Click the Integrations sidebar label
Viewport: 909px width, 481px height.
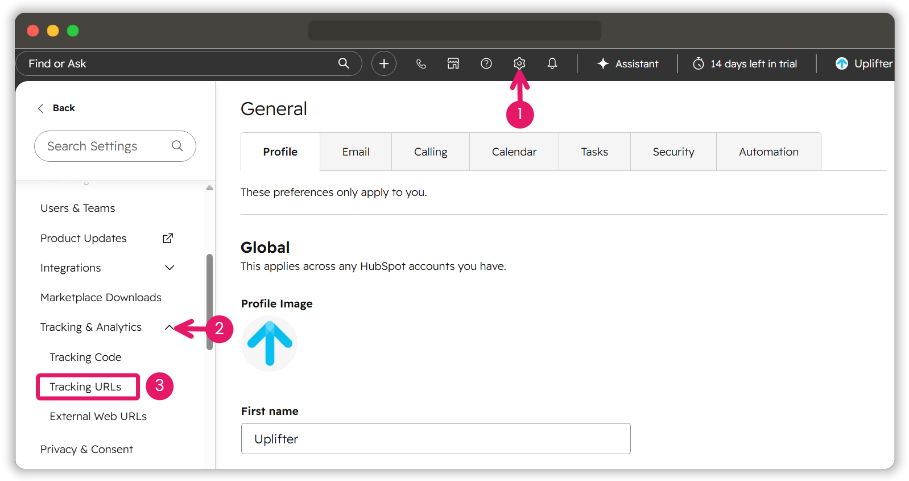[70, 268]
